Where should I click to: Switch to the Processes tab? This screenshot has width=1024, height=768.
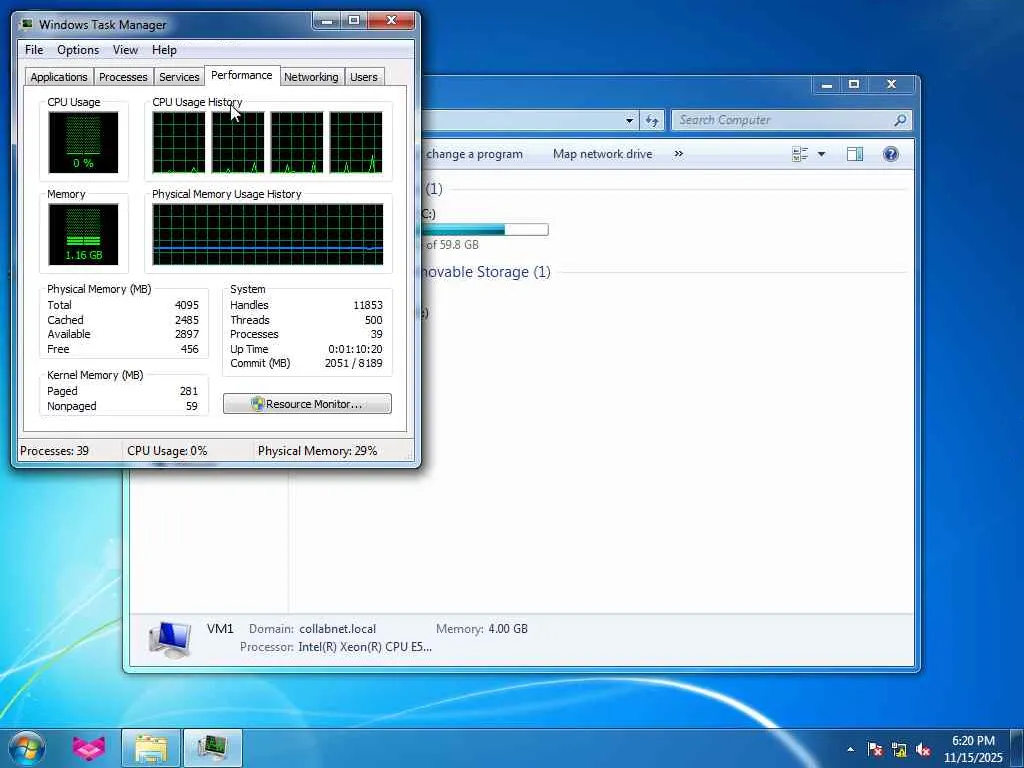(123, 77)
